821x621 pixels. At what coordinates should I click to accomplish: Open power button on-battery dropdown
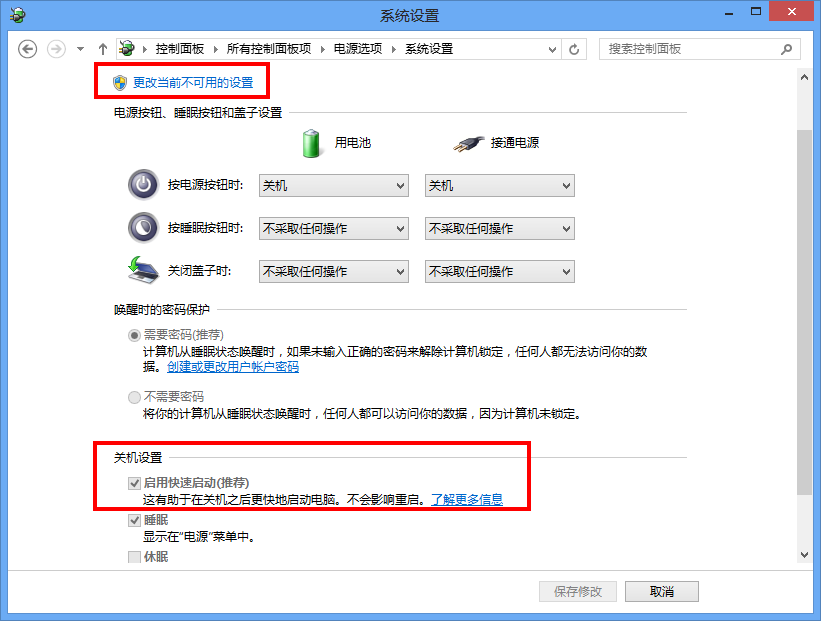pos(334,185)
